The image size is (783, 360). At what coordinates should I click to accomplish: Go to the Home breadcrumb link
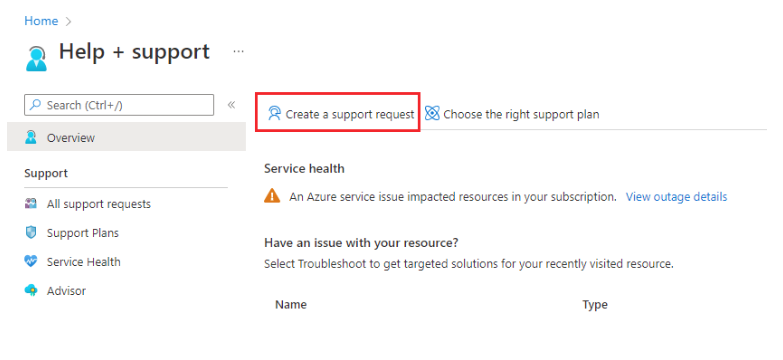pos(41,21)
